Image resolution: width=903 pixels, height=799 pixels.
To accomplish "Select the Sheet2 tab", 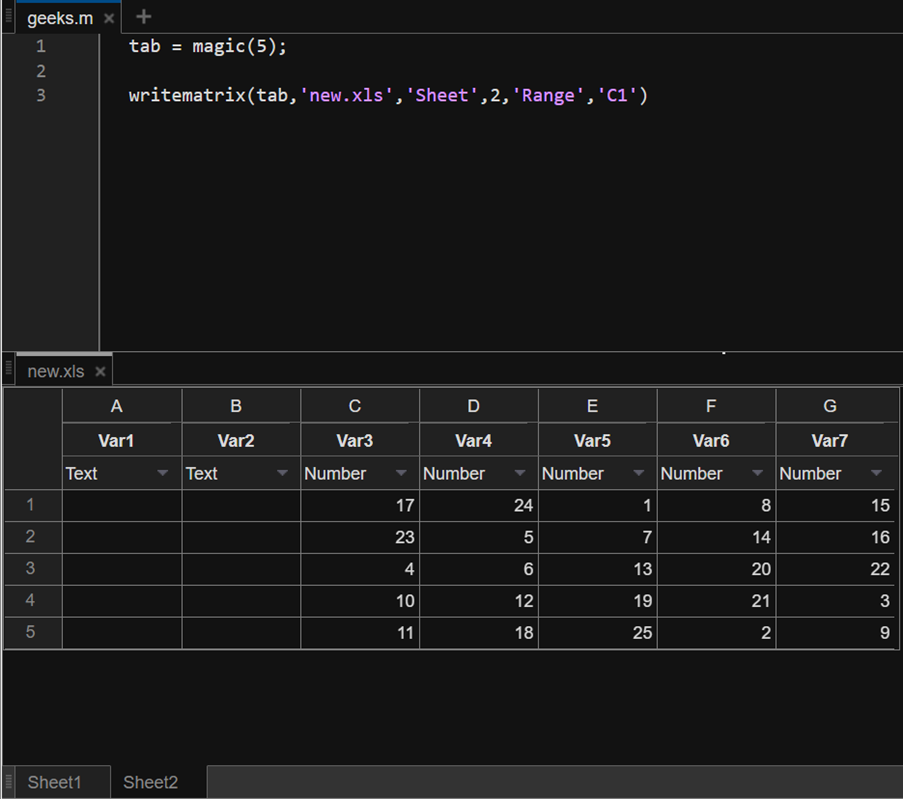I will (150, 782).
